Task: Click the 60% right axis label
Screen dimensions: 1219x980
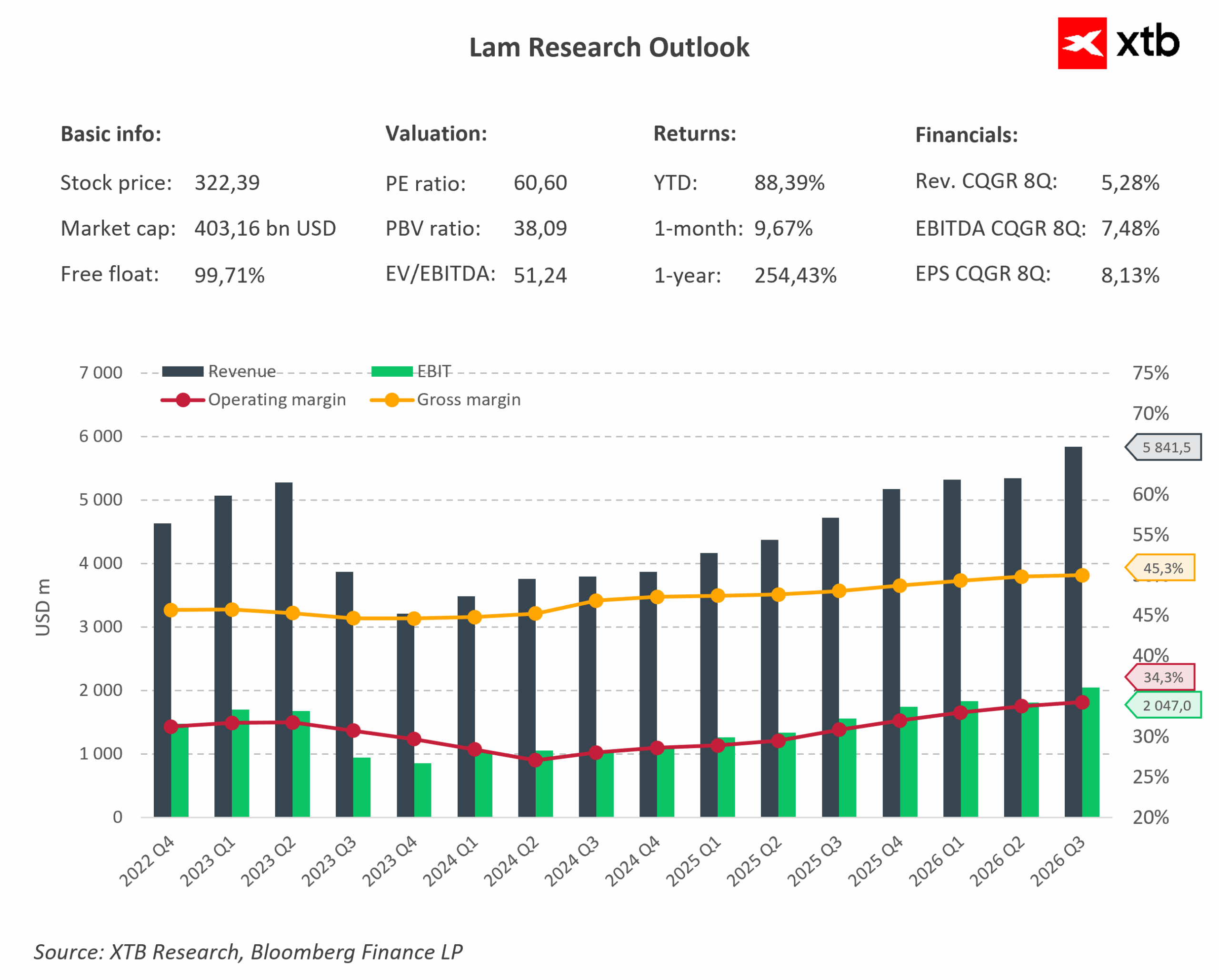Action: (1150, 494)
